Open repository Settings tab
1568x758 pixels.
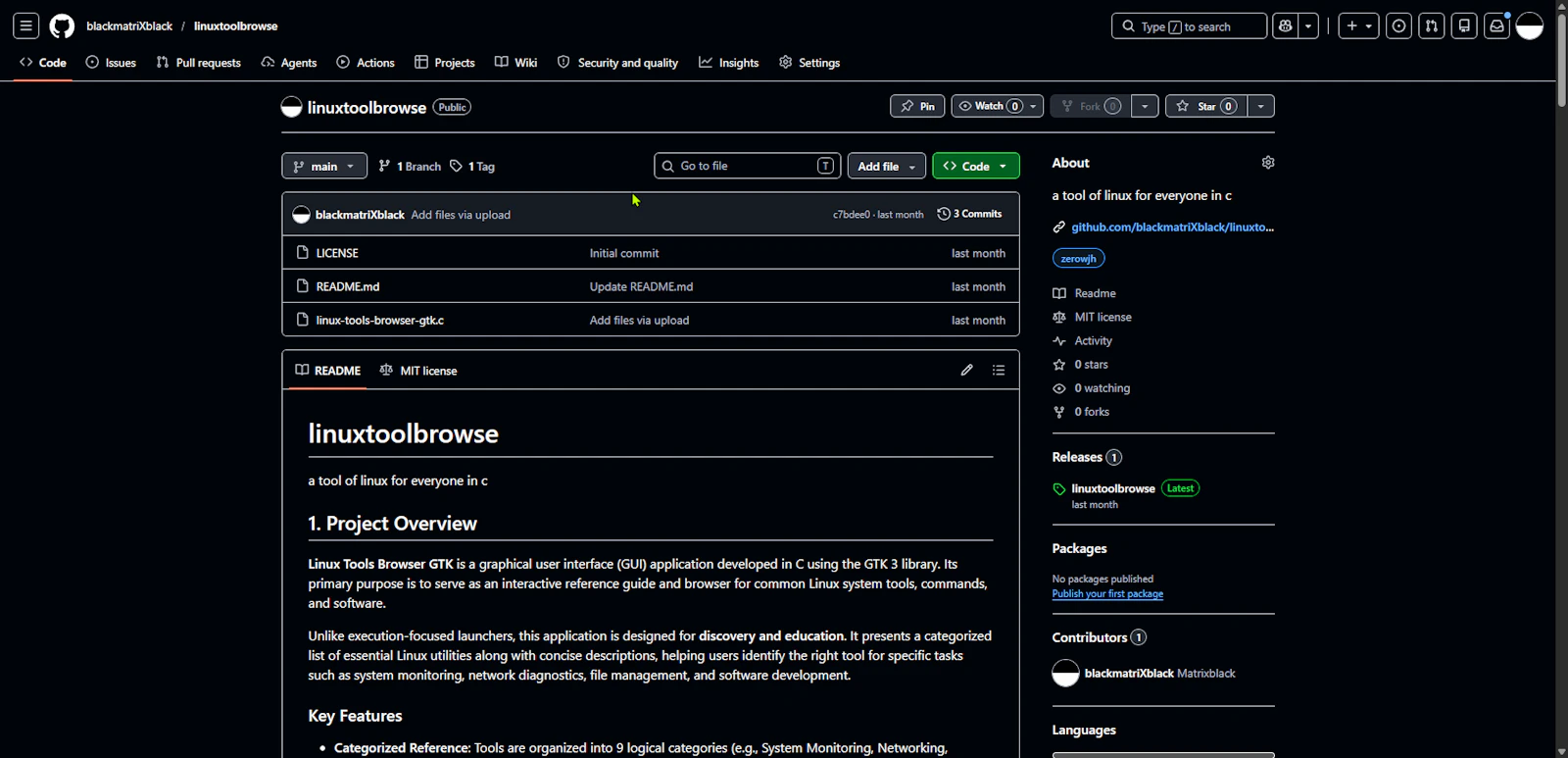tap(809, 63)
